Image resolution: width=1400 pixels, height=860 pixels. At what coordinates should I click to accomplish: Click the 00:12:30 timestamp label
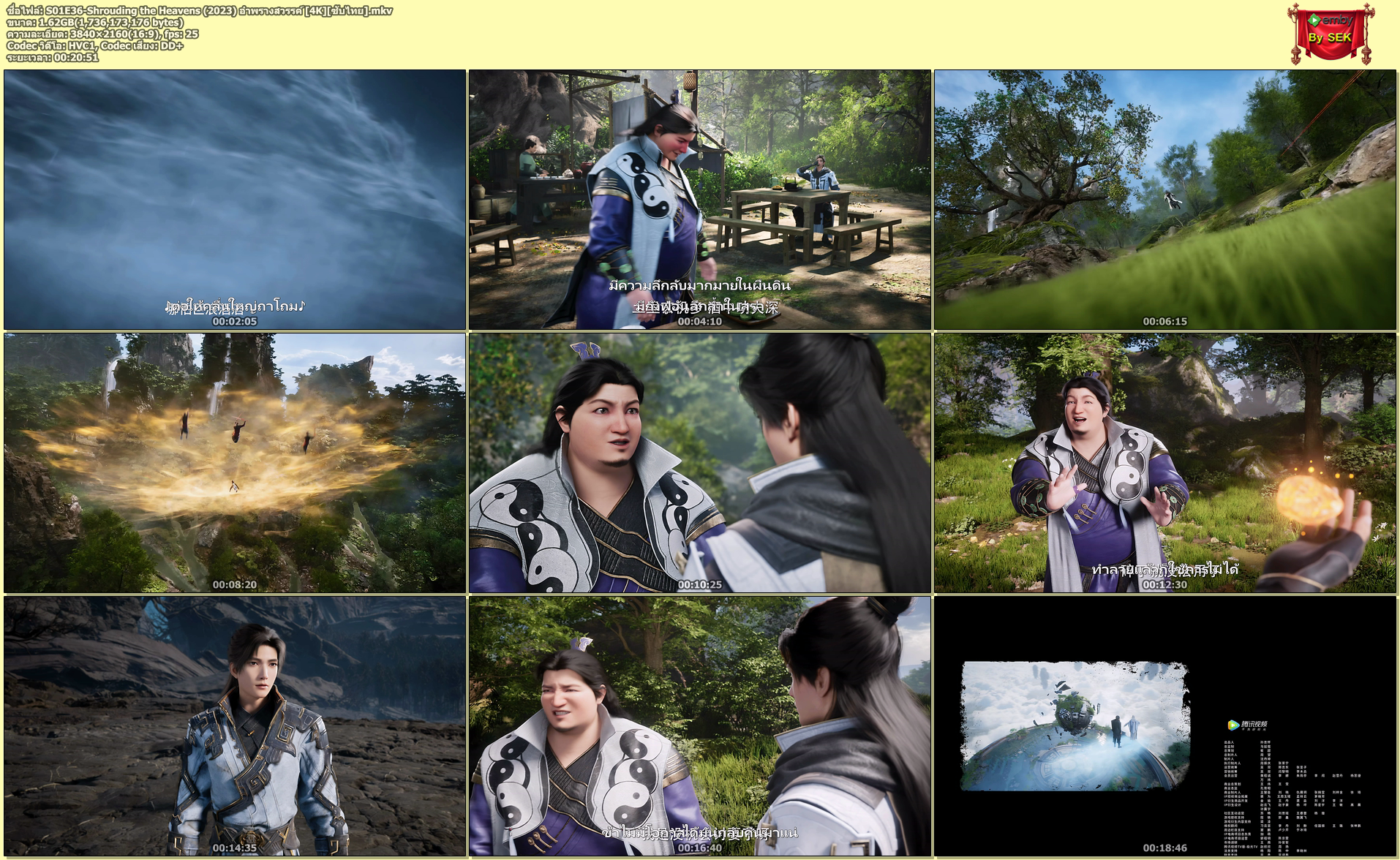1165,584
